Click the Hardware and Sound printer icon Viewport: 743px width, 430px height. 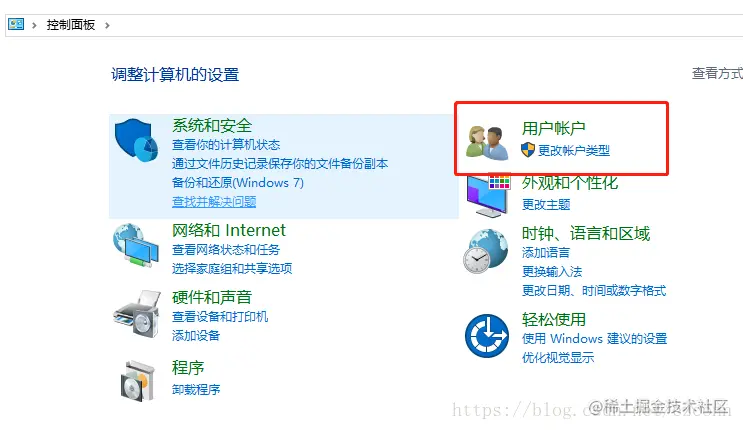pyautogui.click(x=137, y=314)
